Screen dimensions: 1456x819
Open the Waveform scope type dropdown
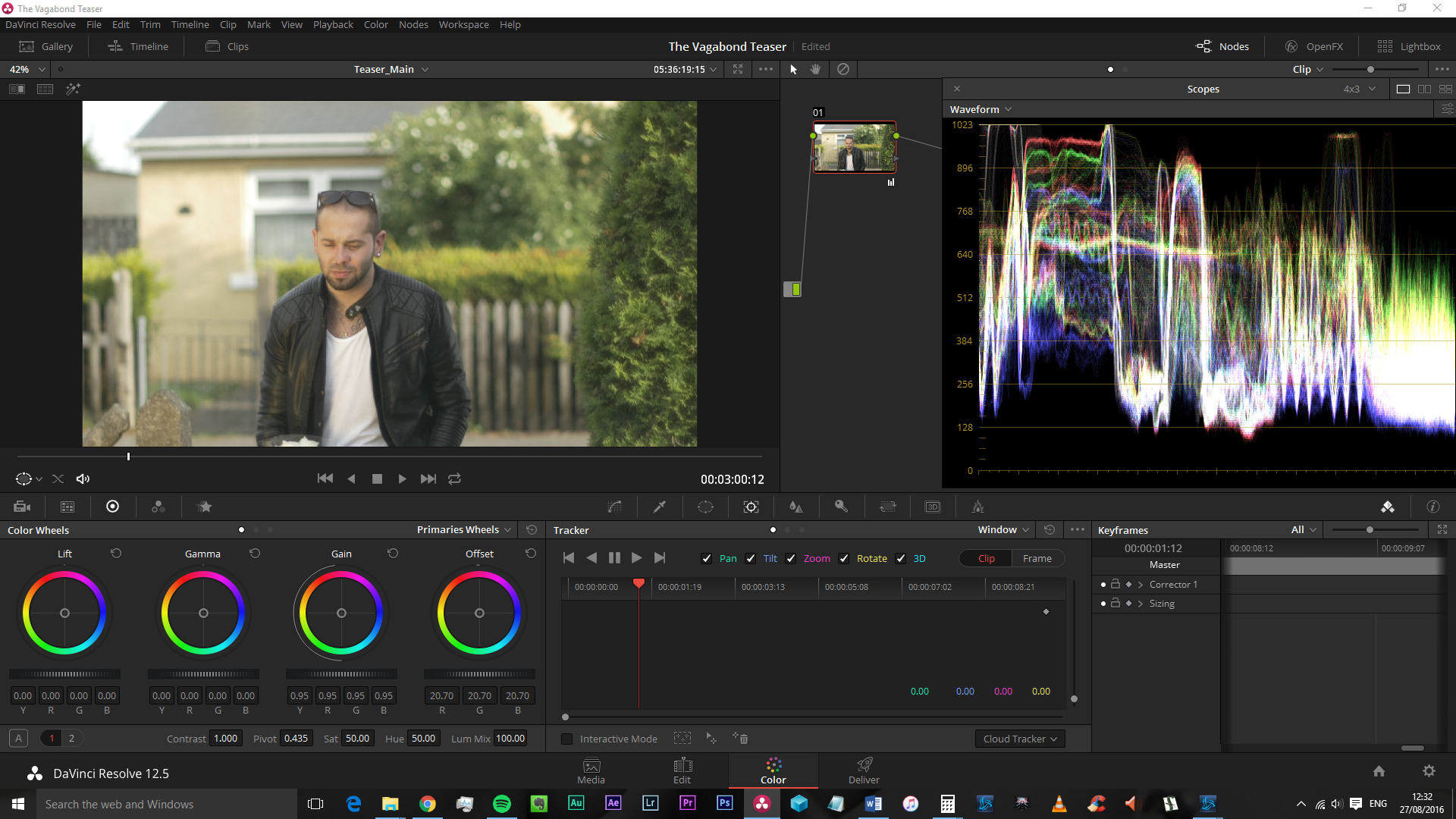pos(981,109)
